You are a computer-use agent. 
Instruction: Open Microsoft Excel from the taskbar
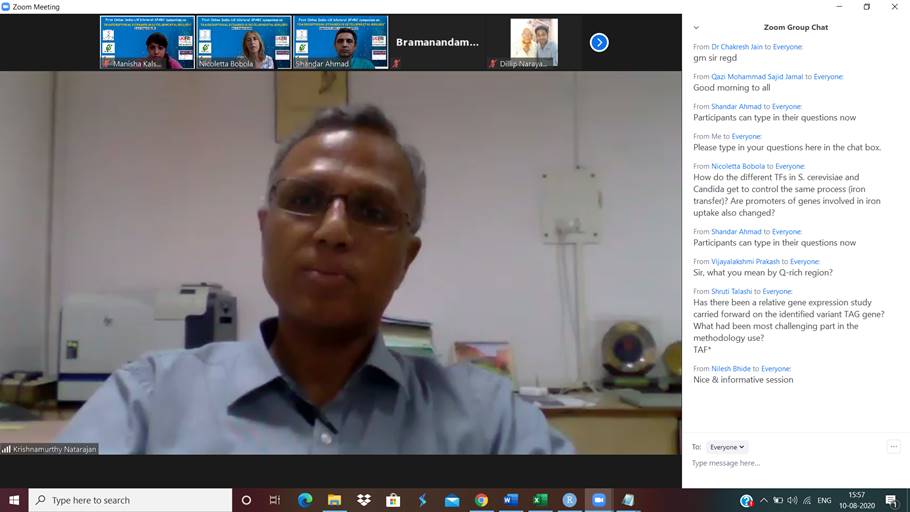point(540,500)
